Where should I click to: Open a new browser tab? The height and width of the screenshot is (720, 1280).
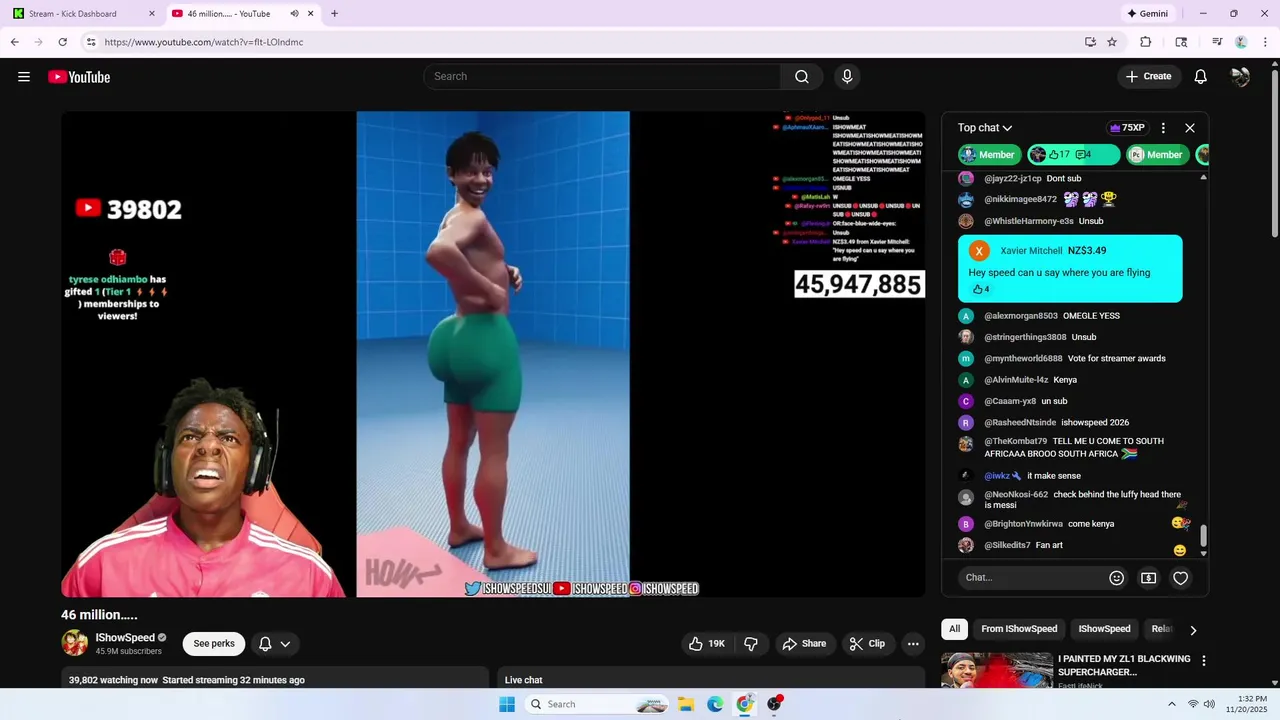pyautogui.click(x=334, y=14)
